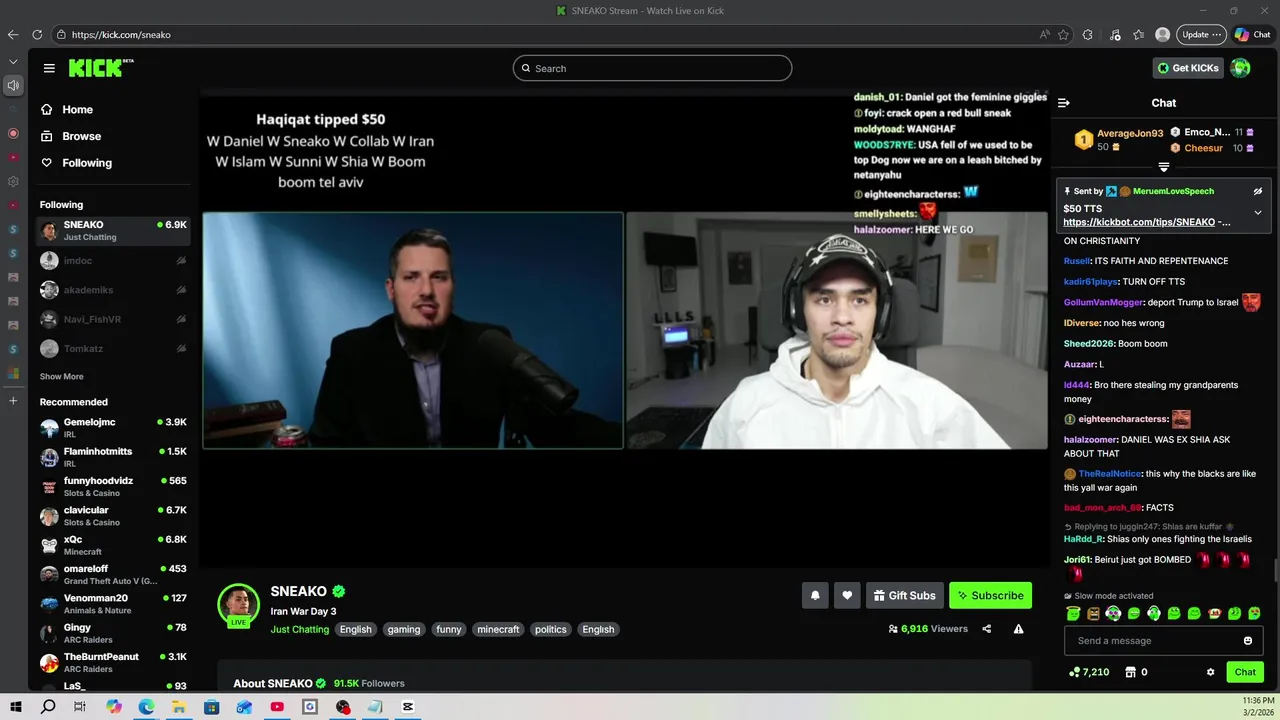Report stream with warning triangle icon
Viewport: 1280px width, 720px height.
[x=1018, y=629]
